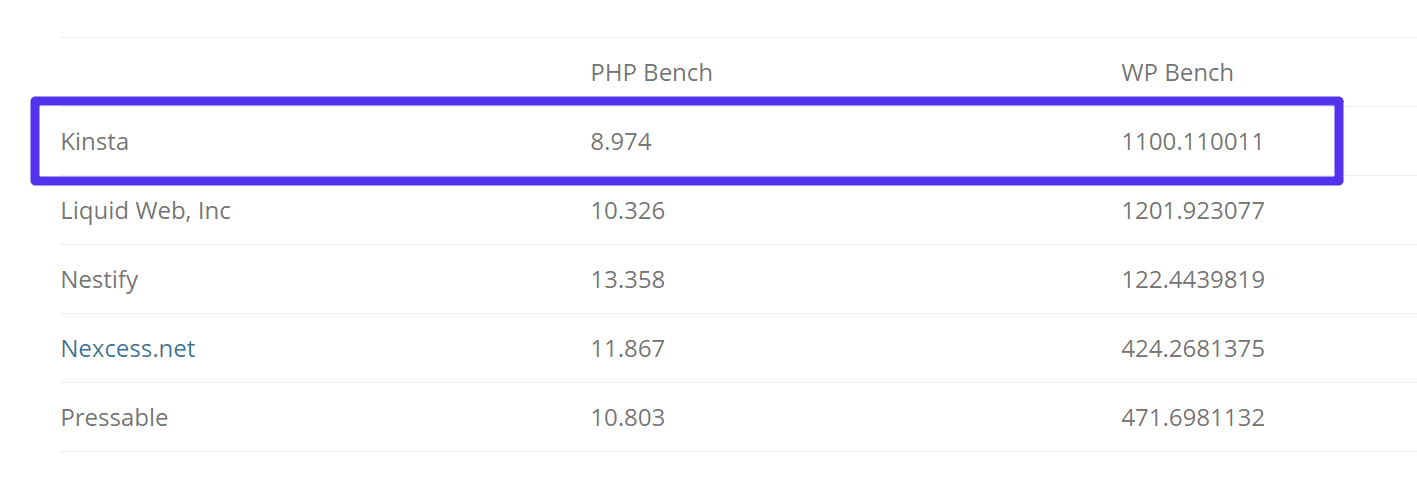
Task: Click Nexcess.net's PHP Bench score 11.867
Action: [x=627, y=349]
